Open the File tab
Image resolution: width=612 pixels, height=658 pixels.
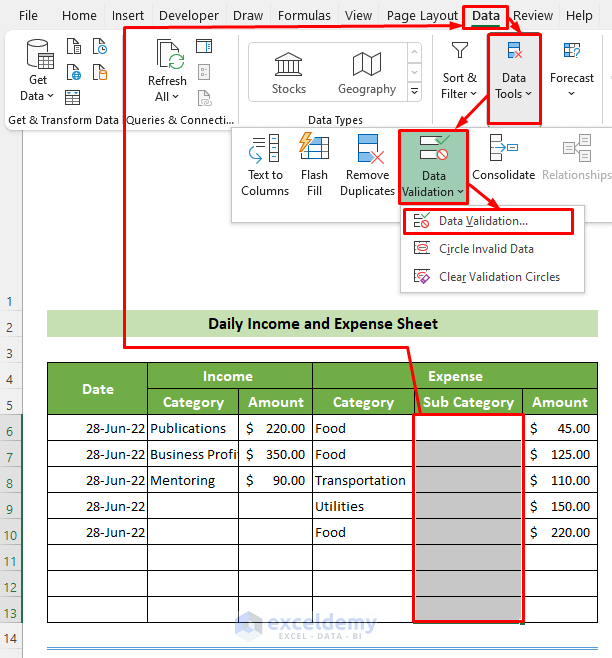28,16
